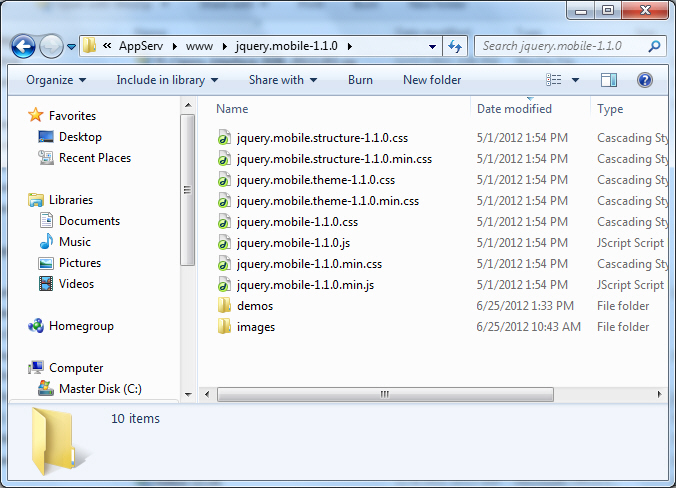The height and width of the screenshot is (488, 676).
Task: Open the Organize menu
Action: point(56,80)
